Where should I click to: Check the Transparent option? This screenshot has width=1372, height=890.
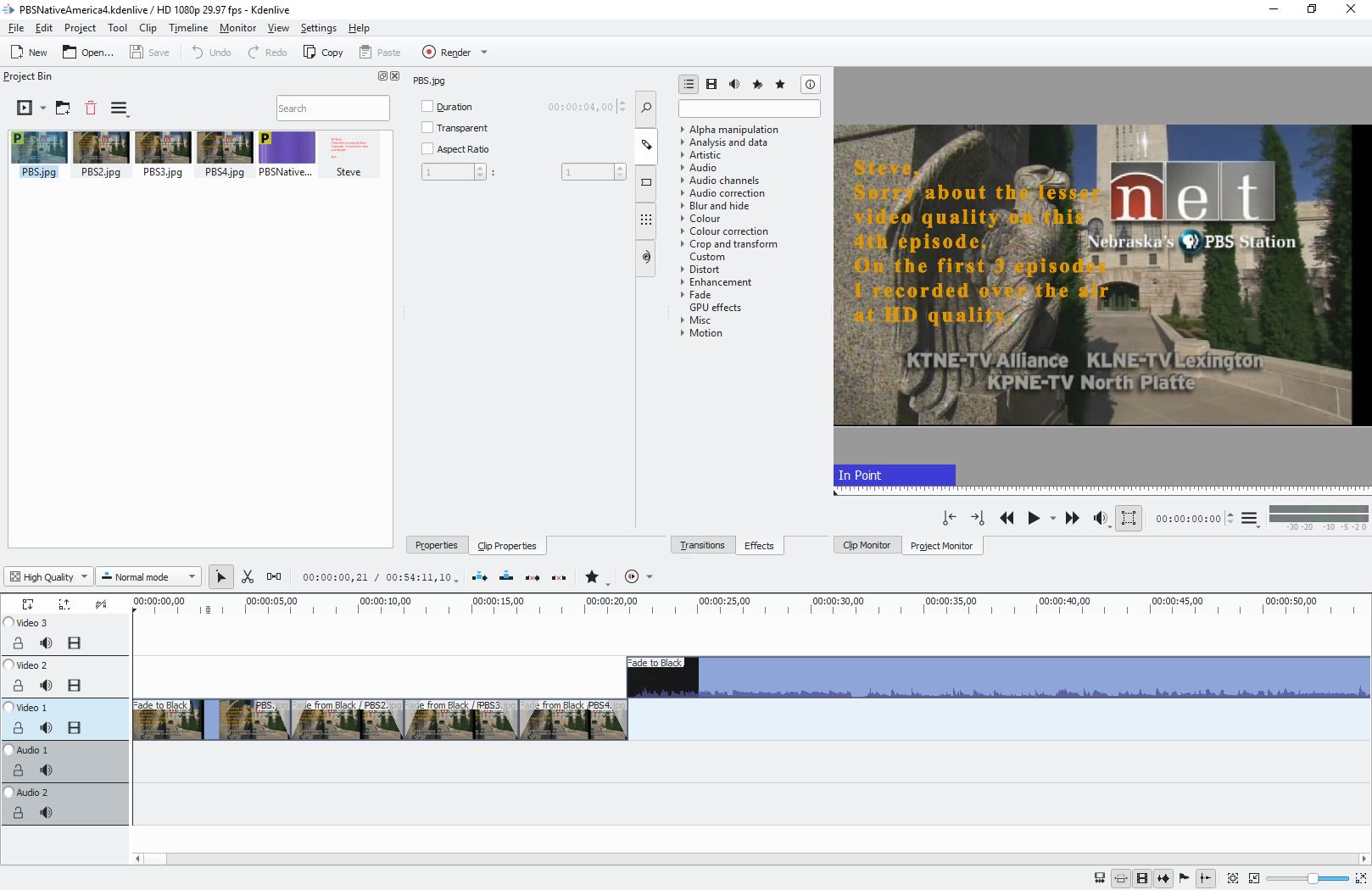[427, 128]
